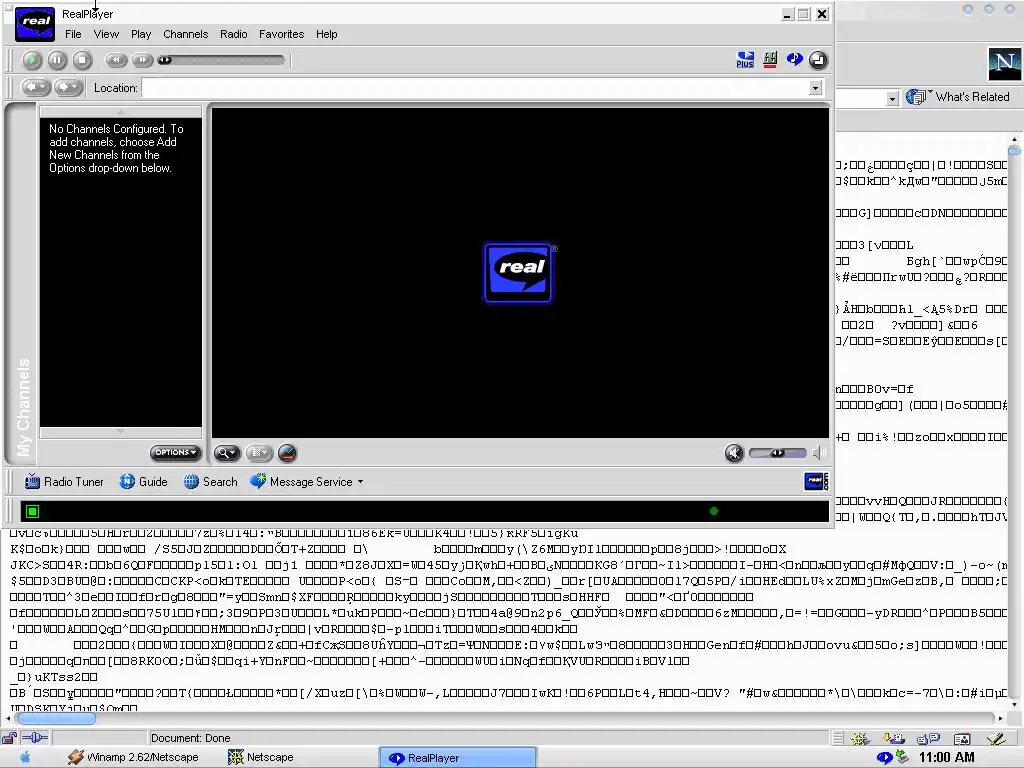1024x768 pixels.
Task: Open Netscape location dropdown arrow
Action: point(892,98)
